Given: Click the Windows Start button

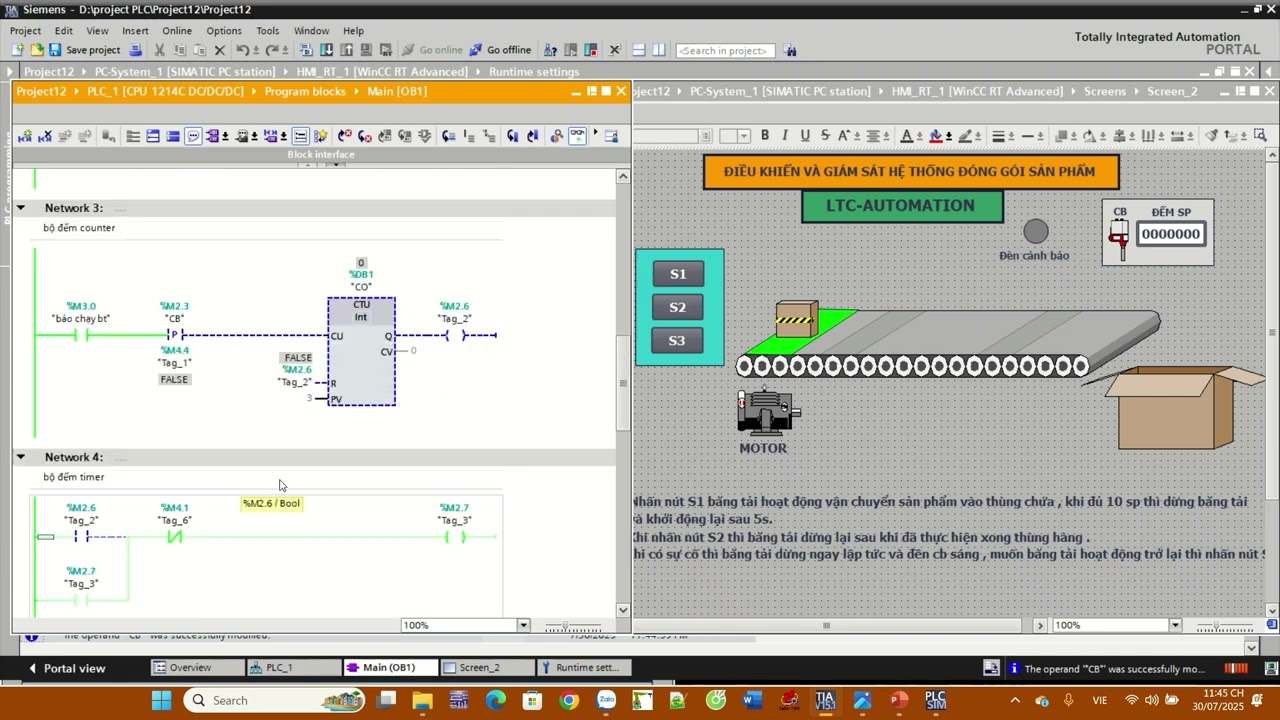Looking at the screenshot, I should point(161,700).
